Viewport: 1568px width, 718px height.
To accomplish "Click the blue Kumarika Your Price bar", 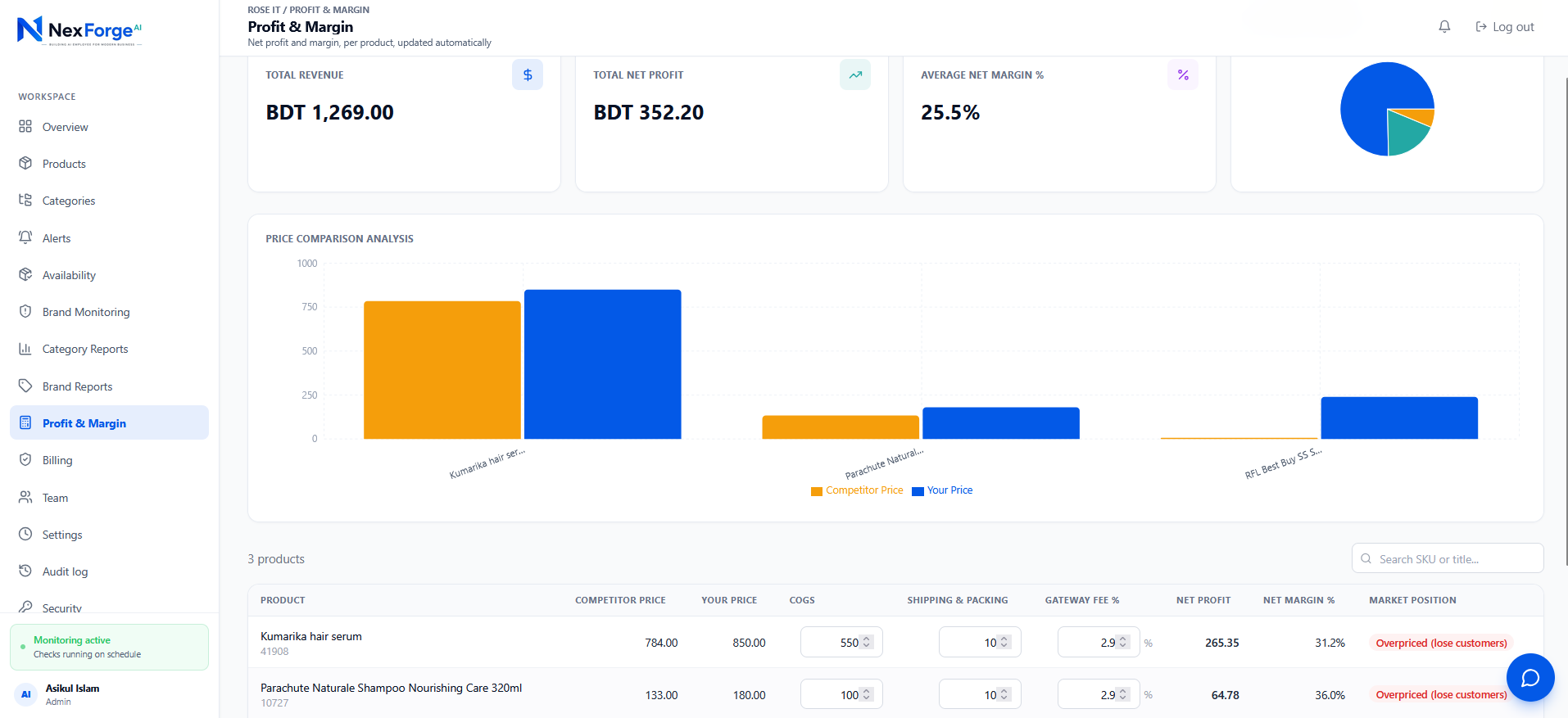I will pos(603,364).
